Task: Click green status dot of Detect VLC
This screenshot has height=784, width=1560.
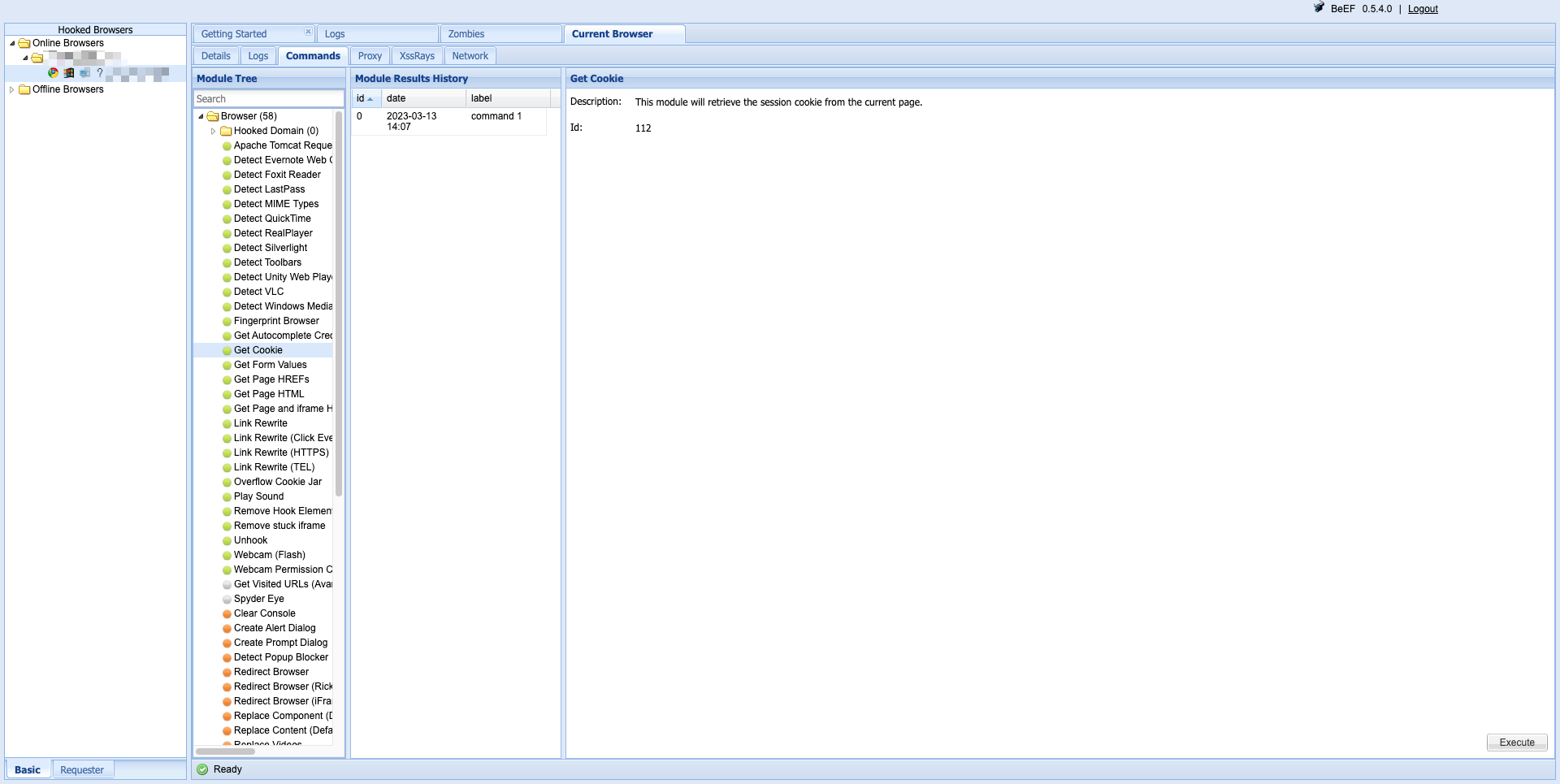Action: [227, 292]
